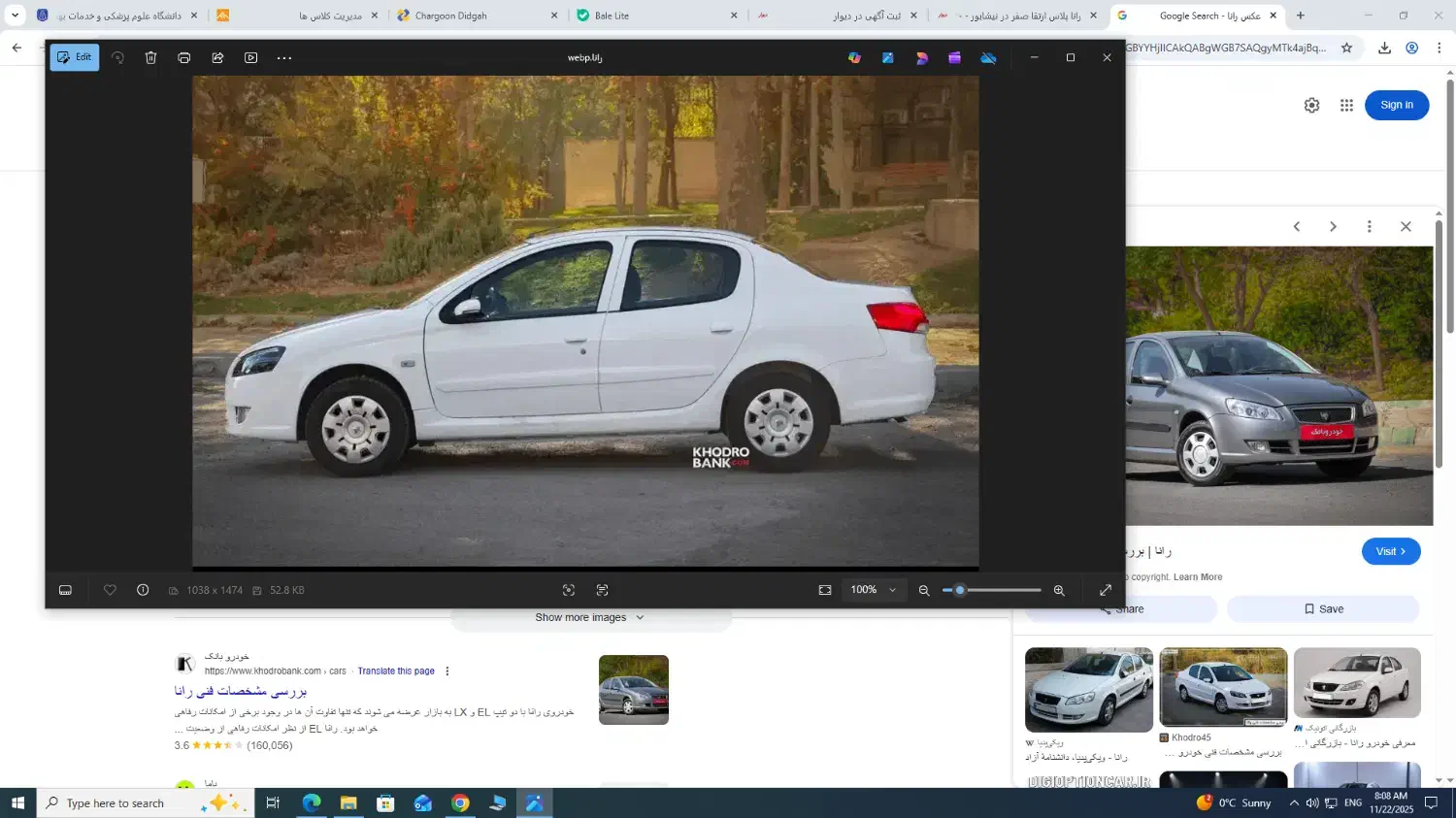Open the OneDrive cloud icon in Photos
The width and height of the screenshot is (1456, 818).
pos(988,57)
